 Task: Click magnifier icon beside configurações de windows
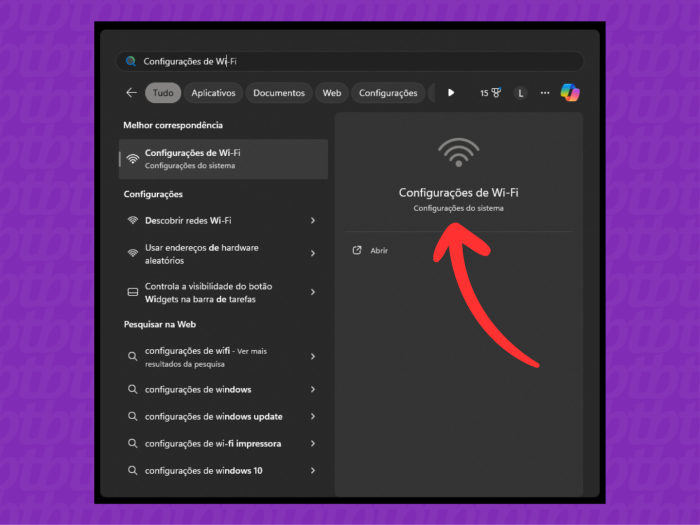pos(133,389)
